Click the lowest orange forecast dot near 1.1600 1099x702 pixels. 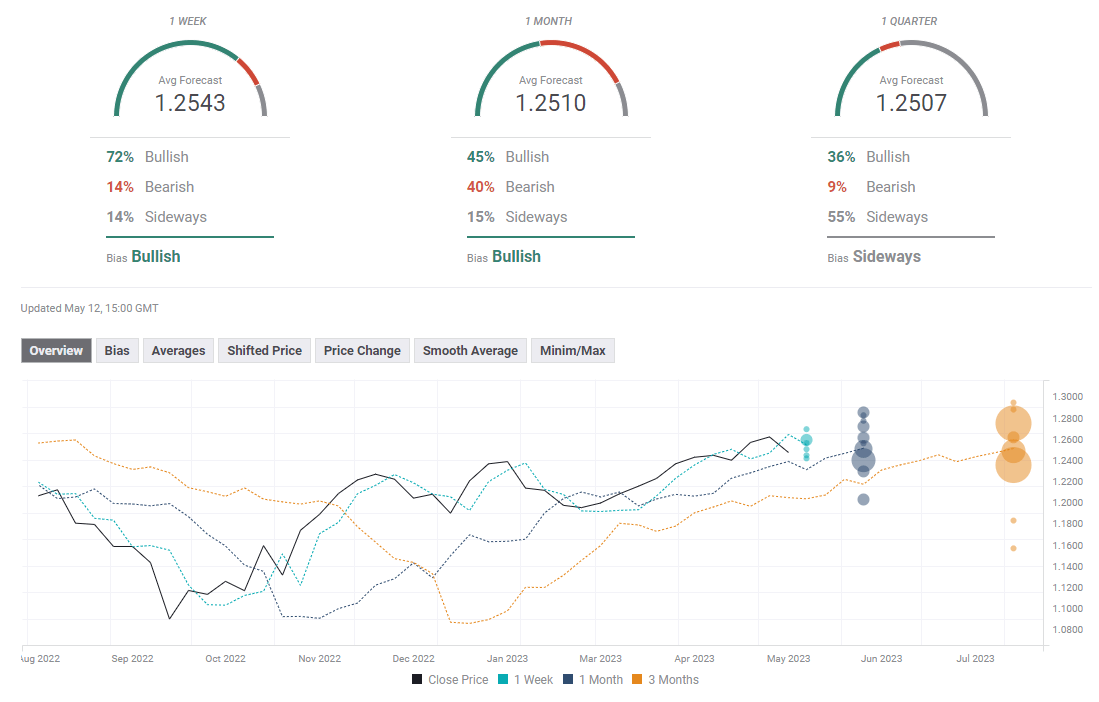point(1013,548)
